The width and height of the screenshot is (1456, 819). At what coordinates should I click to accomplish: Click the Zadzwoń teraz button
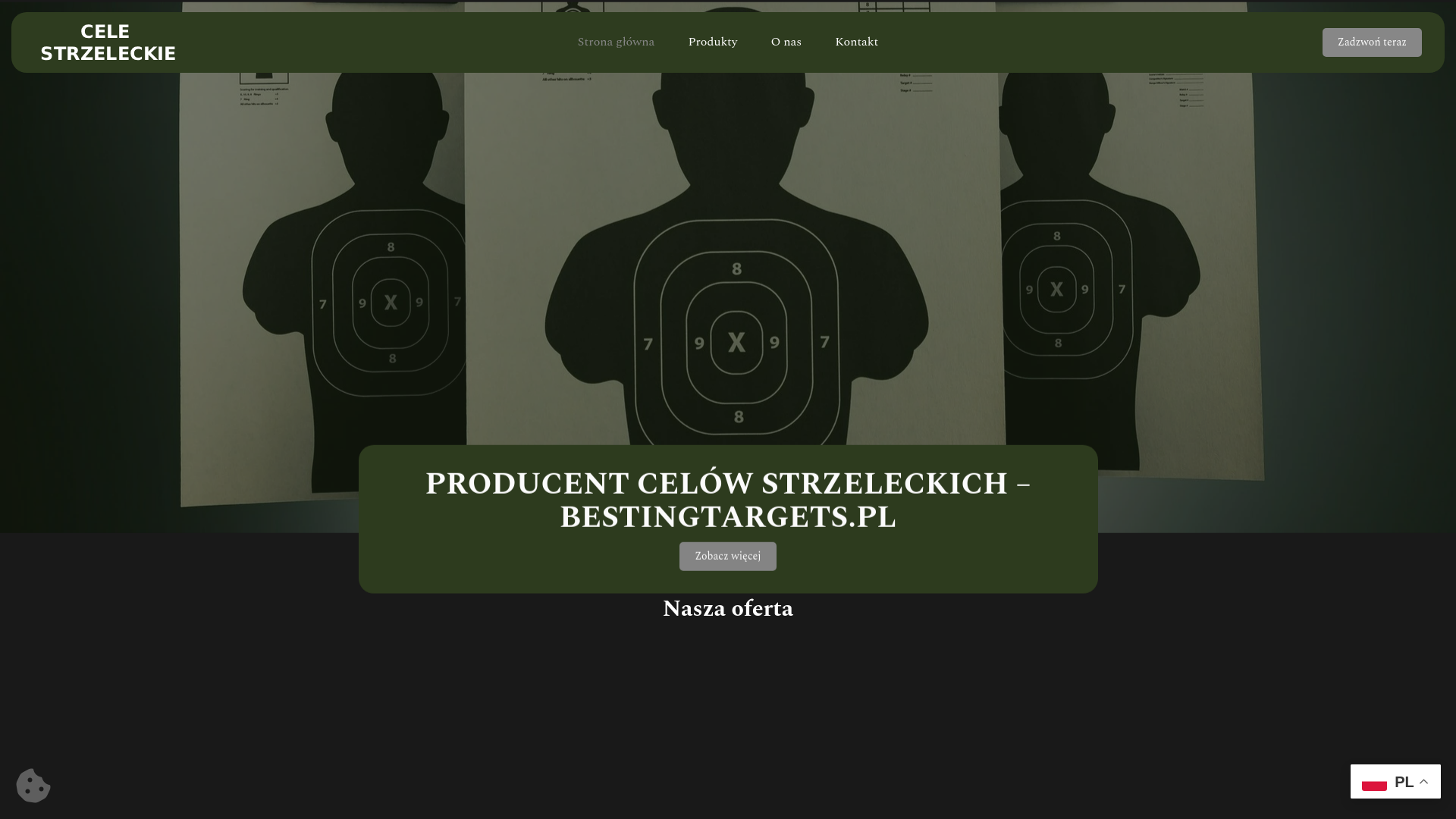(1372, 42)
